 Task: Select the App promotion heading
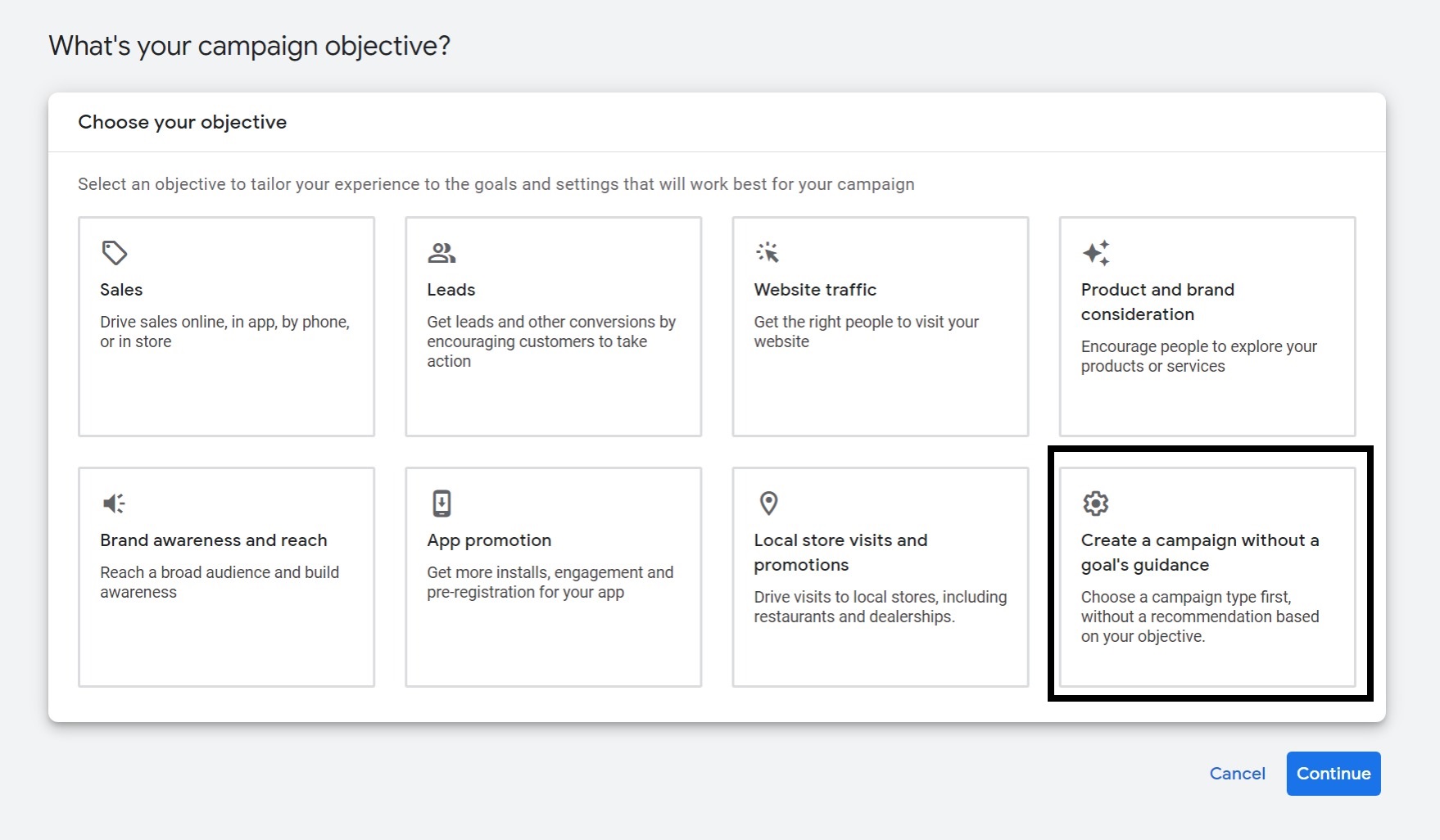489,540
